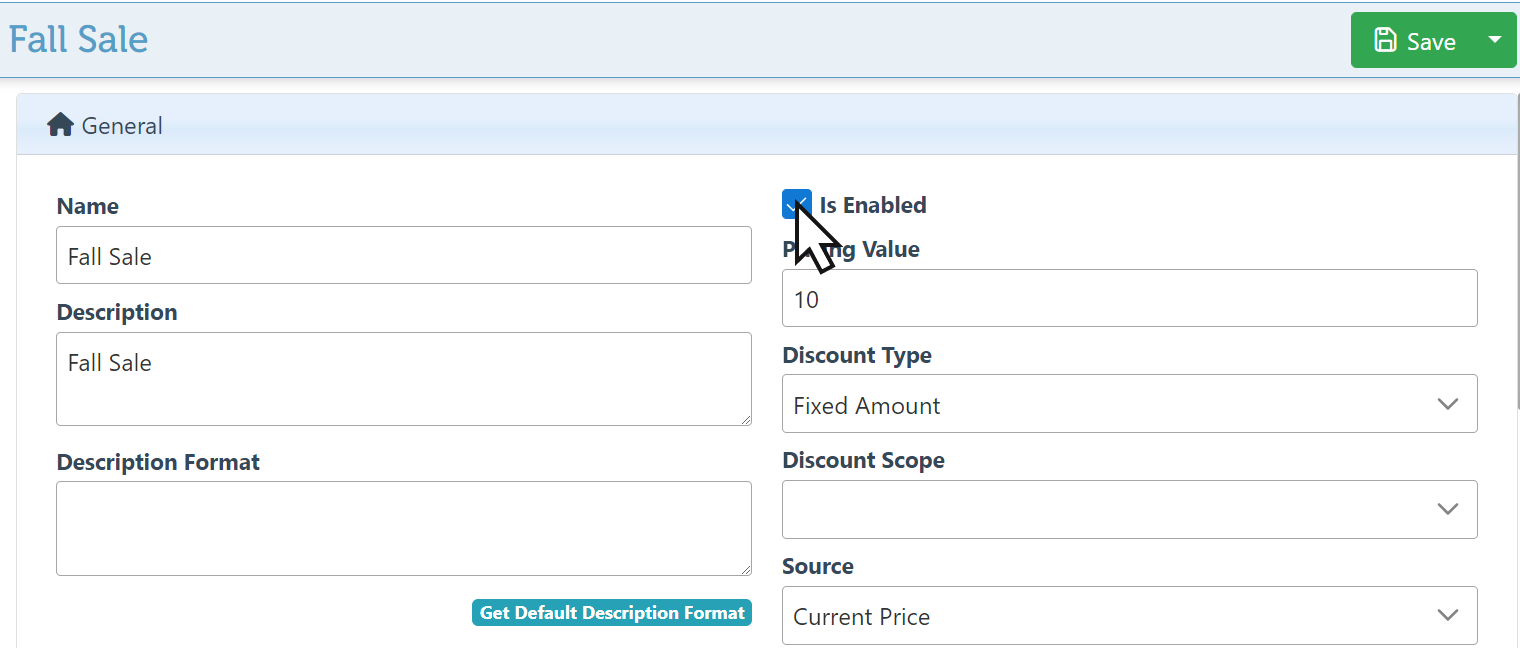Click the floppy disk icon on Save
The image size is (1520, 648).
point(1385,41)
